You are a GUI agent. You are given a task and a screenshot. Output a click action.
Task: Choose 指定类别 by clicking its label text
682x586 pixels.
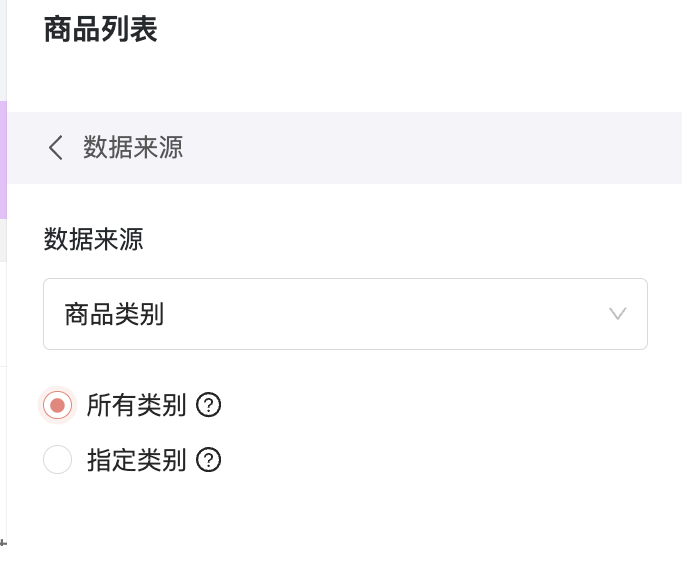pyautogui.click(x=136, y=460)
